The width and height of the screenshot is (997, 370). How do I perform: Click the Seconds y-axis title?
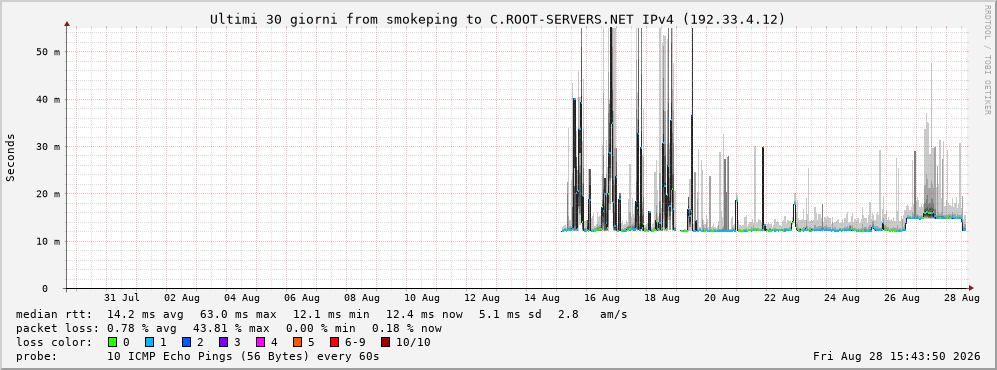[11, 158]
